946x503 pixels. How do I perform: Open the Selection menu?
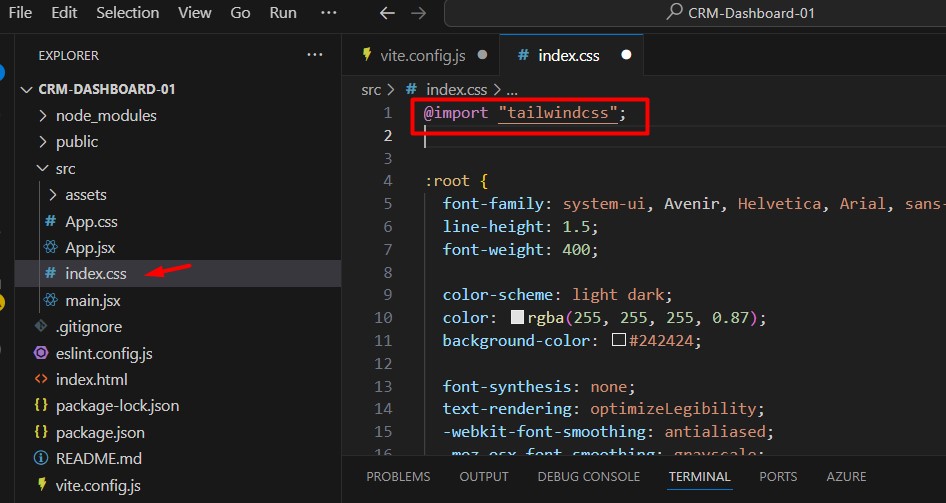pos(128,13)
